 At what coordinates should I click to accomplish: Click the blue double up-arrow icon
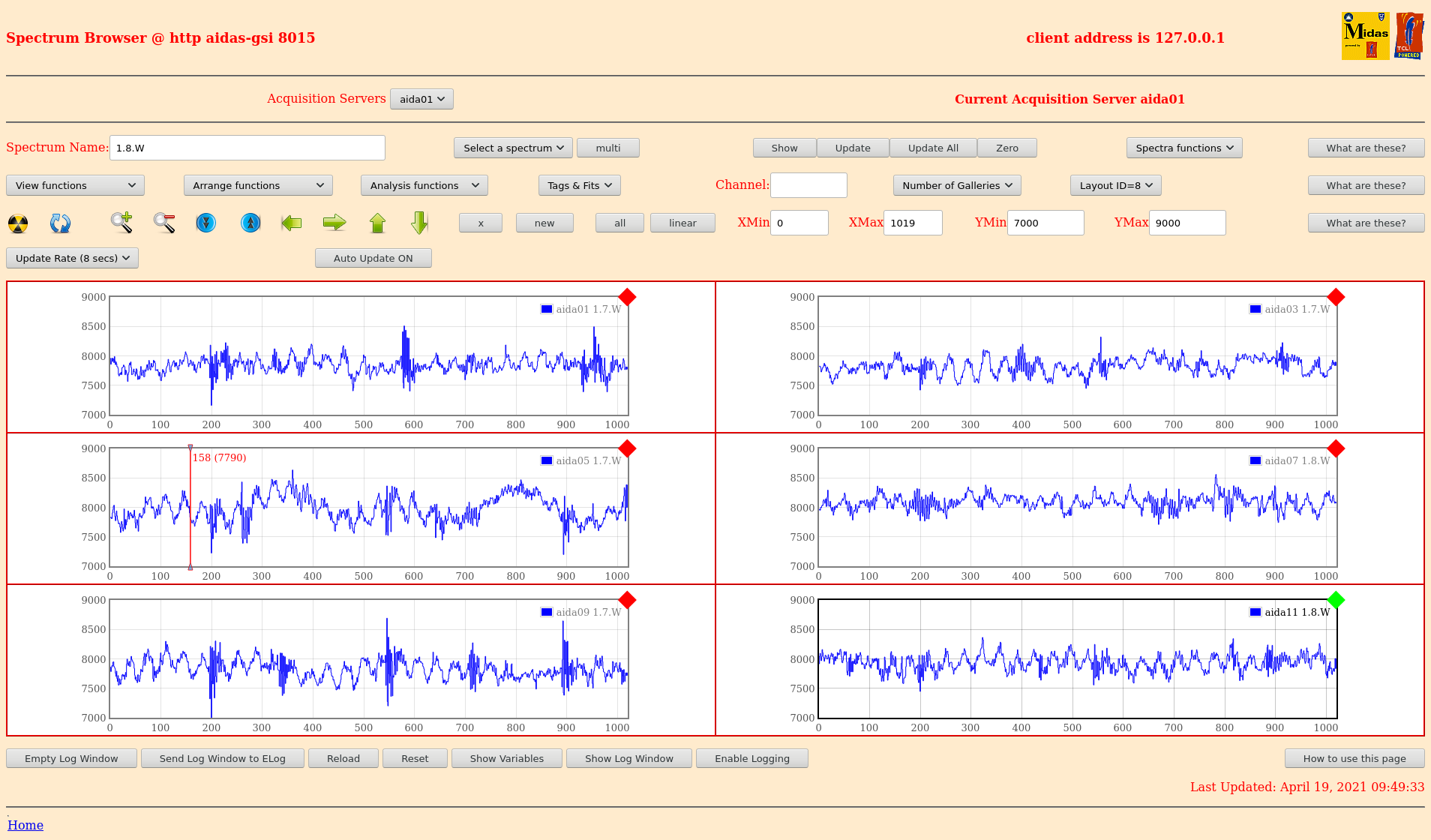pos(250,223)
